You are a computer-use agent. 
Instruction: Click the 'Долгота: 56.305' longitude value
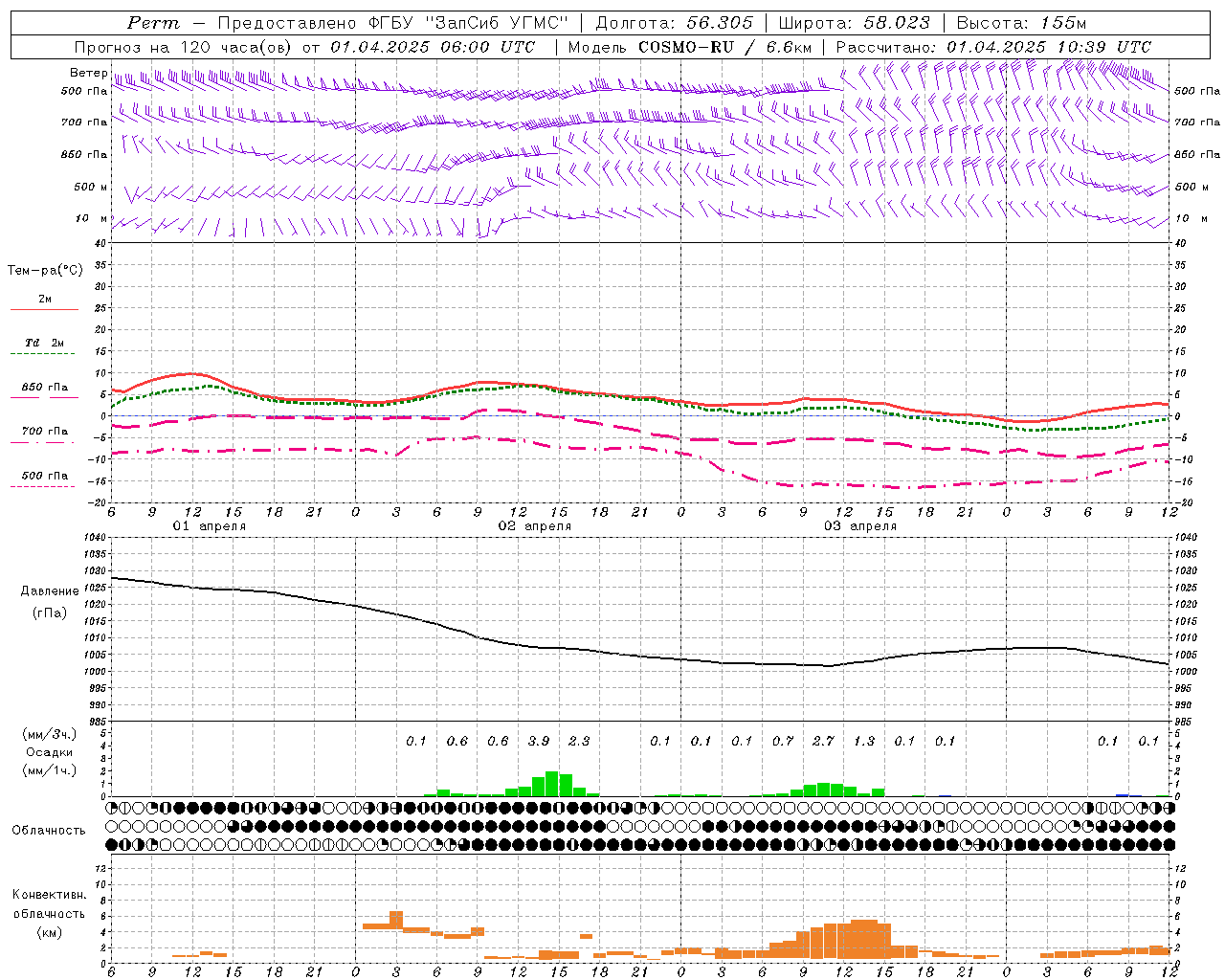(x=675, y=23)
